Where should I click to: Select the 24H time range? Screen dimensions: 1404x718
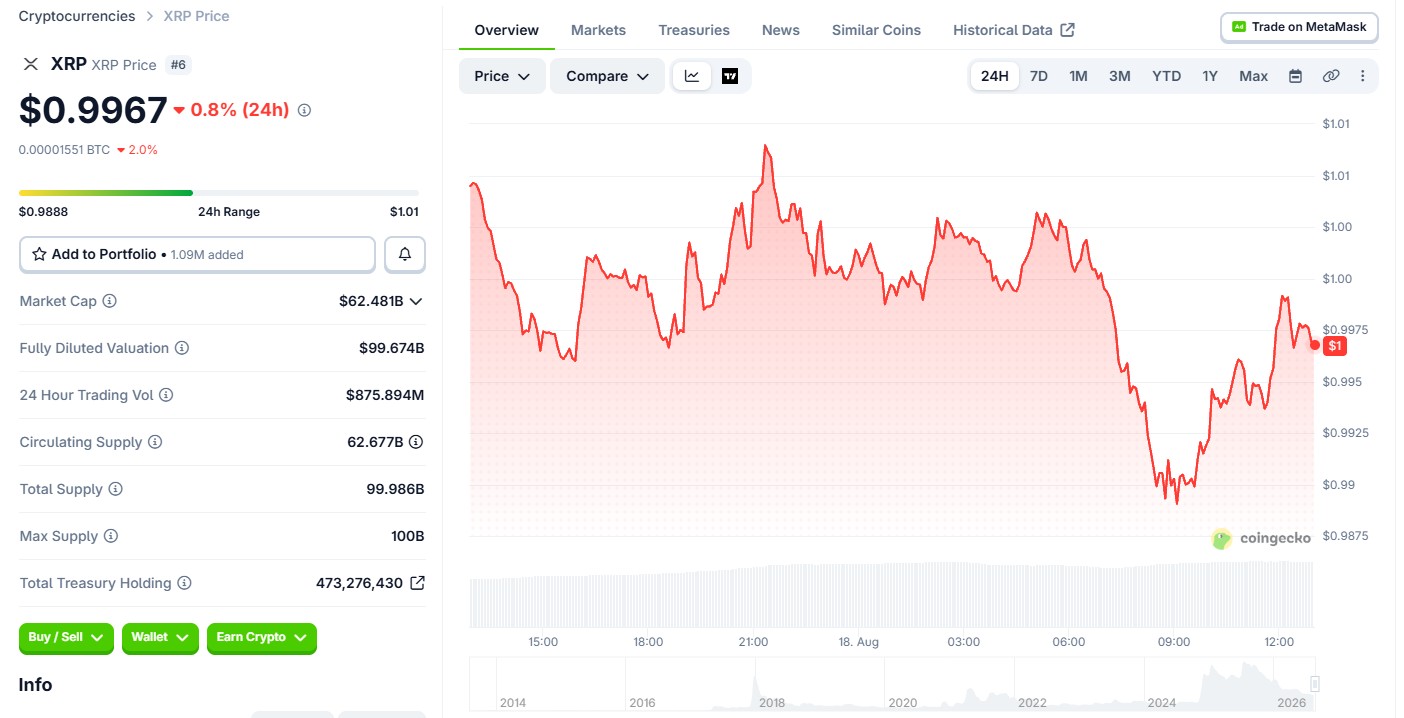pos(995,76)
